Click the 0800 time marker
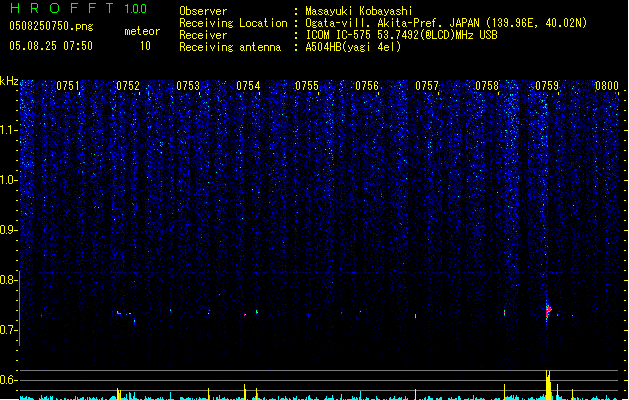The image size is (629, 400). coord(607,86)
